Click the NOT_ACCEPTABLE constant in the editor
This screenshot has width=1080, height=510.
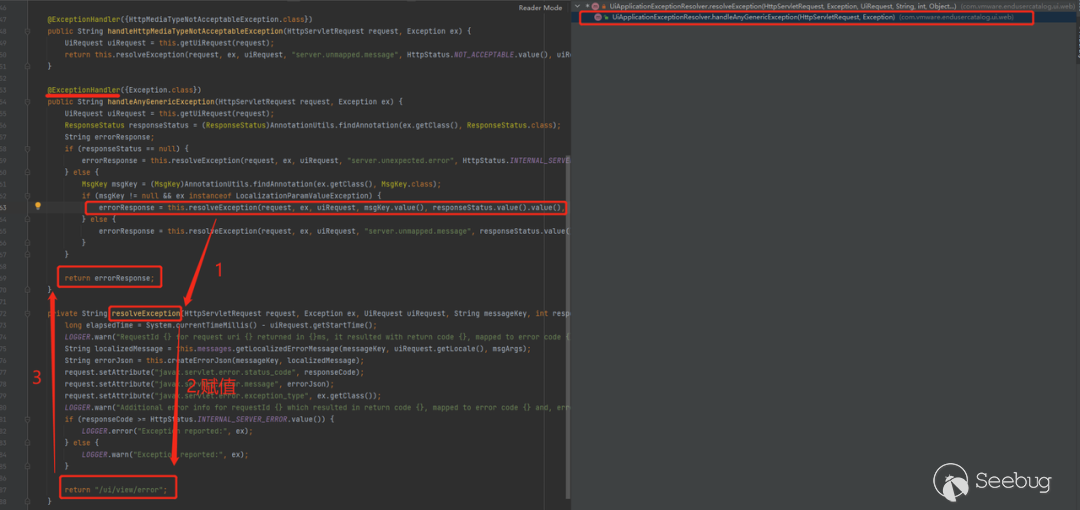point(484,54)
